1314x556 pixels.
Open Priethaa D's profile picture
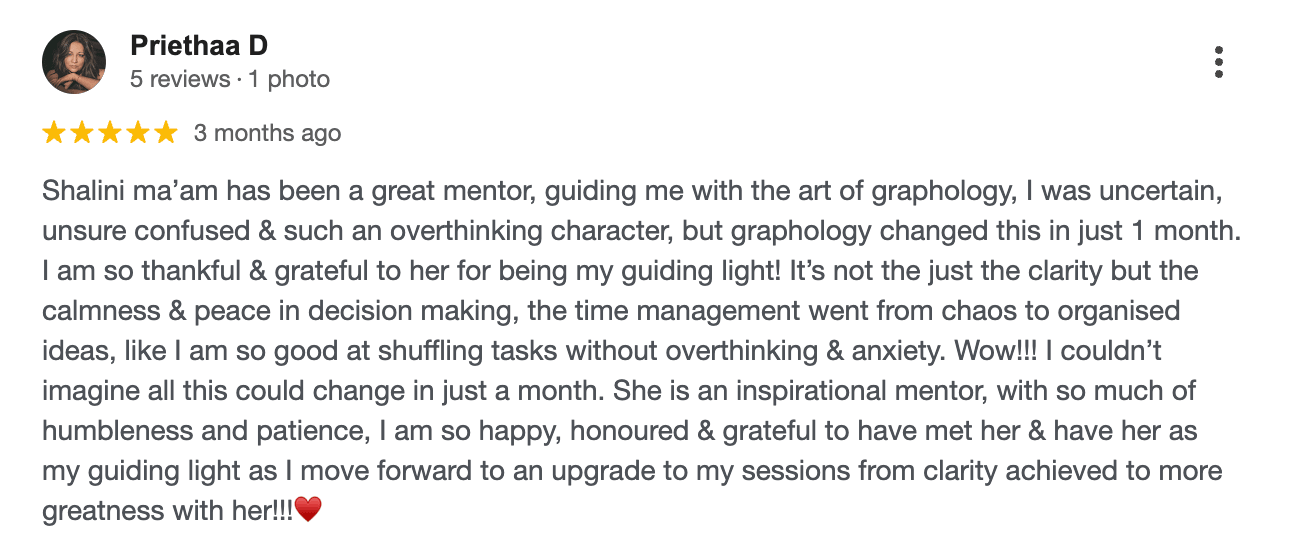(74, 62)
